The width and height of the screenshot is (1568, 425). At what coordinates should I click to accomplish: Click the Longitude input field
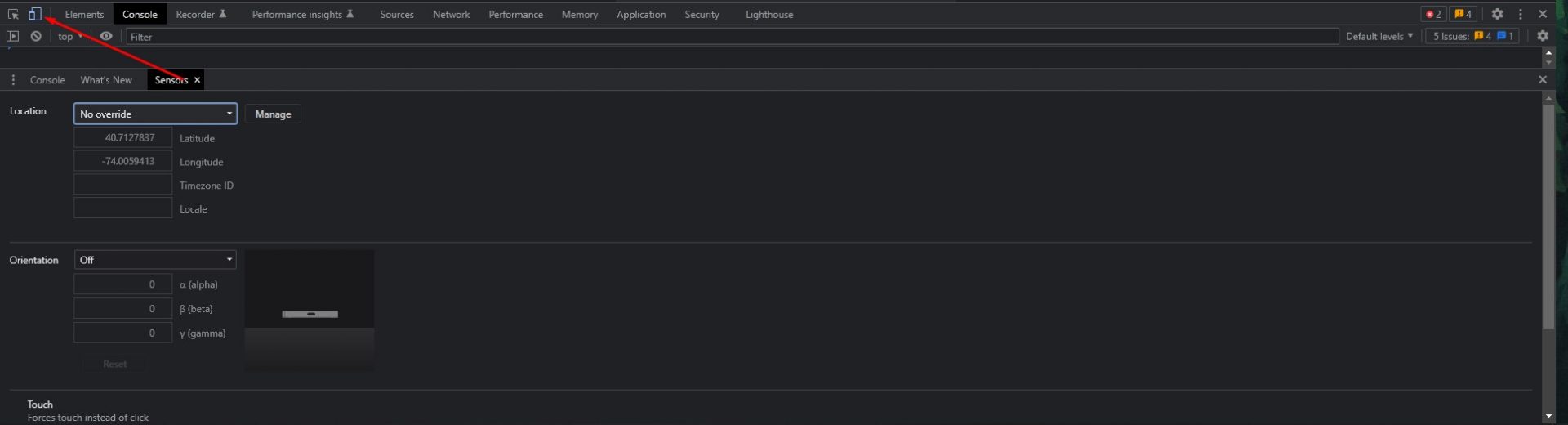tap(122, 161)
